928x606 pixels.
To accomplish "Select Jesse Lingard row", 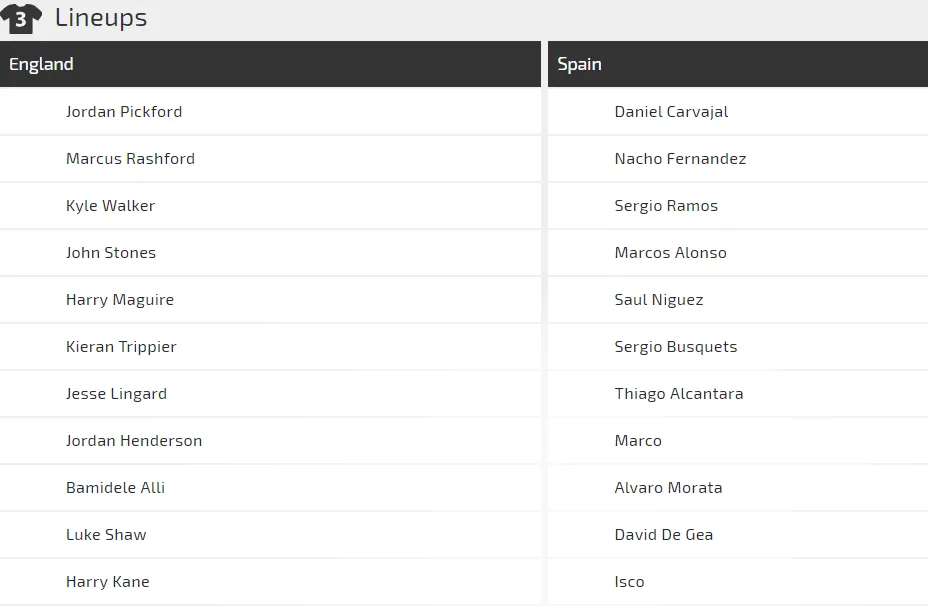I will (116, 394).
